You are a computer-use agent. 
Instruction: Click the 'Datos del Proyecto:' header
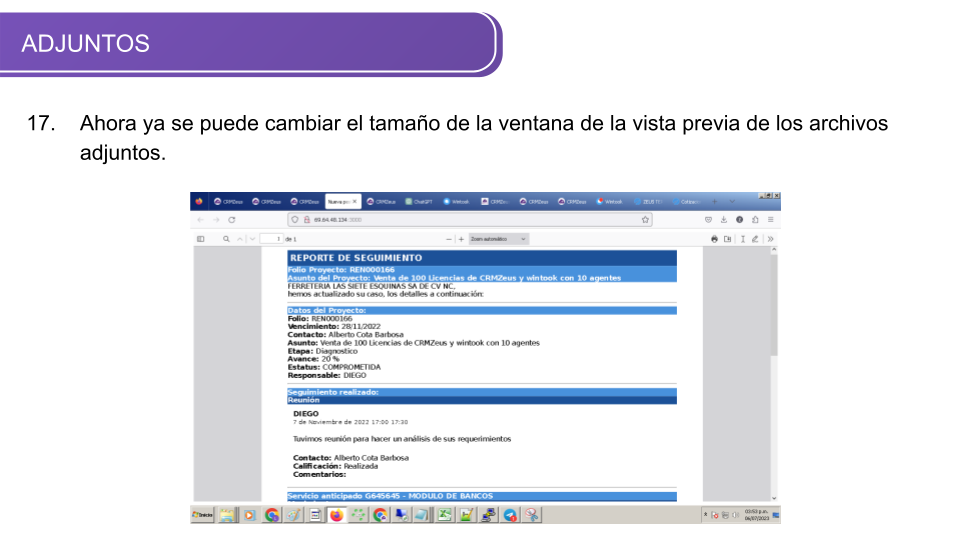click(326, 311)
